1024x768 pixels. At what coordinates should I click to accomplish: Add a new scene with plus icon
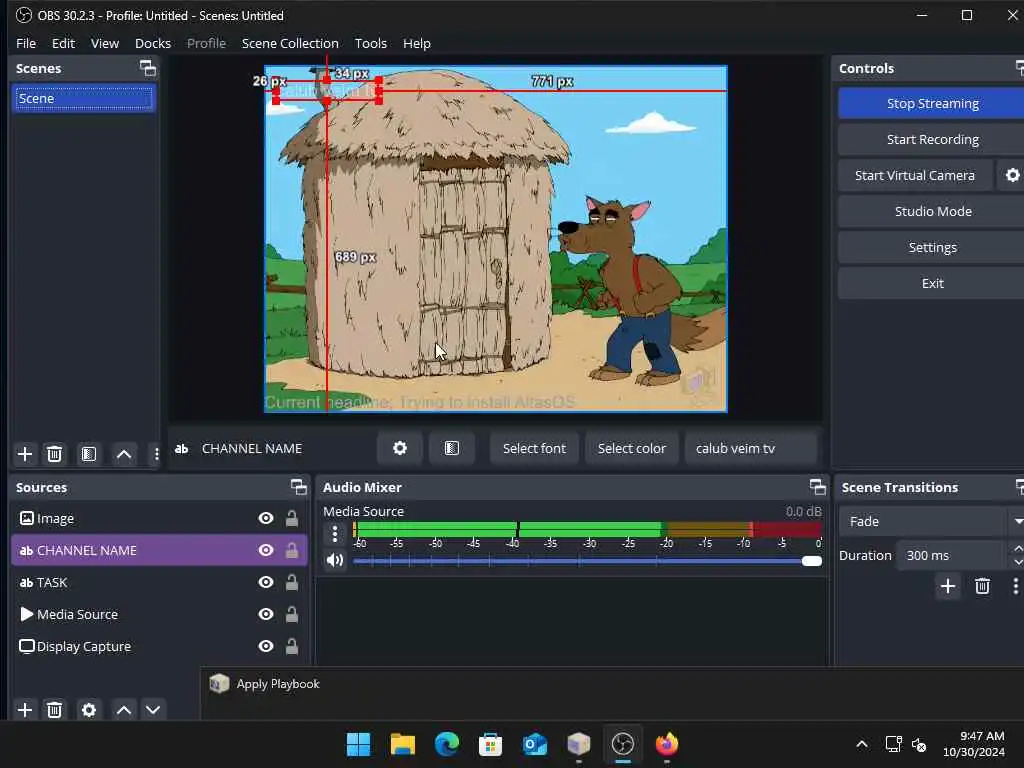pos(25,454)
